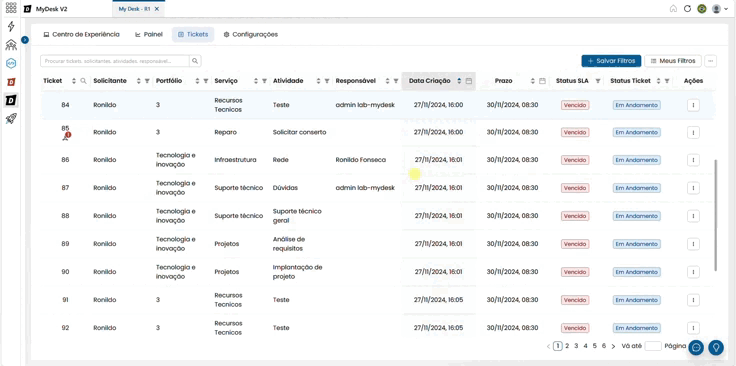The height and width of the screenshot is (366, 736).
Task: Open the Responsável column filter
Action: pos(396,81)
